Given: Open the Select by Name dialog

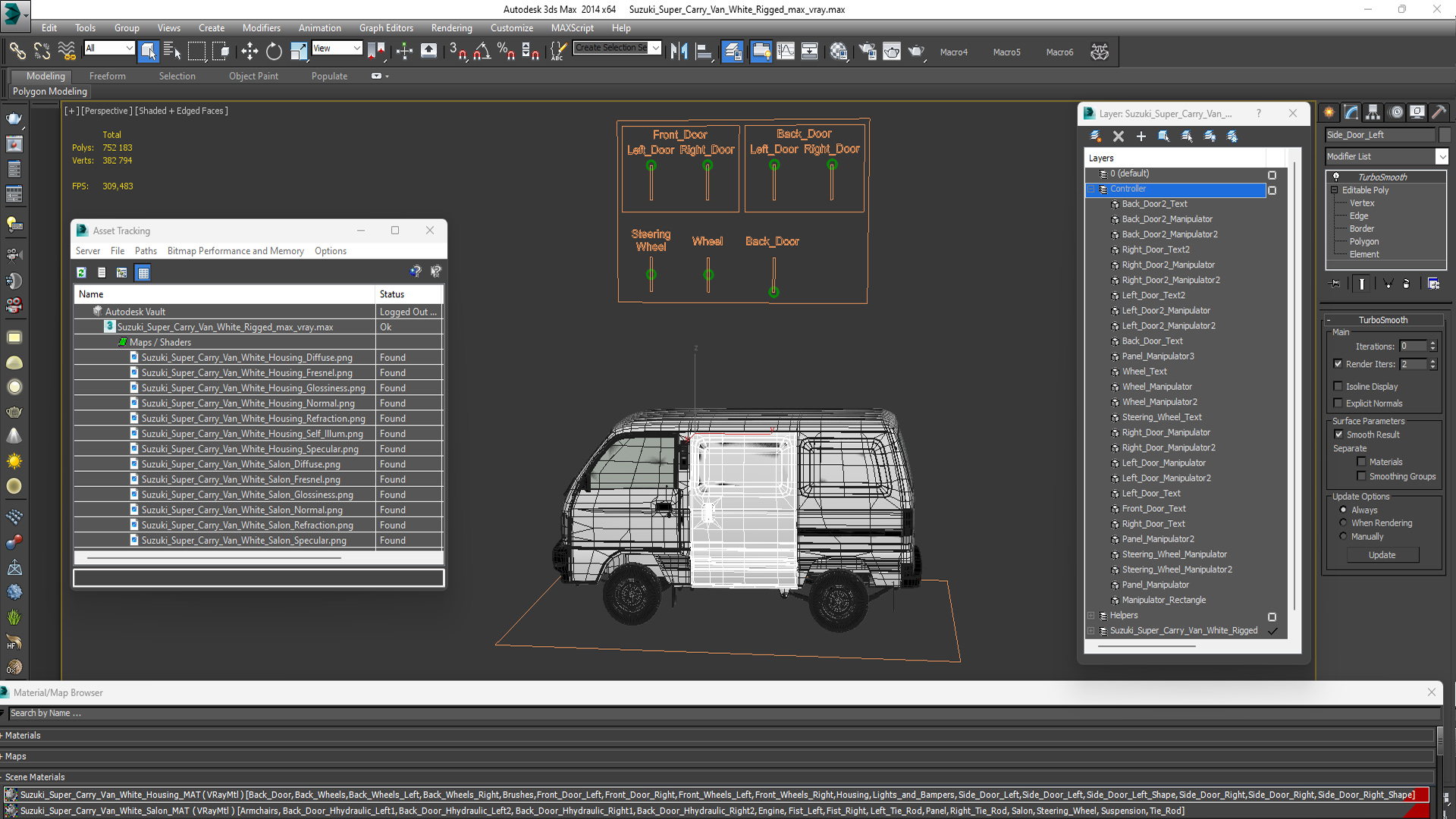Looking at the screenshot, I should tap(173, 52).
